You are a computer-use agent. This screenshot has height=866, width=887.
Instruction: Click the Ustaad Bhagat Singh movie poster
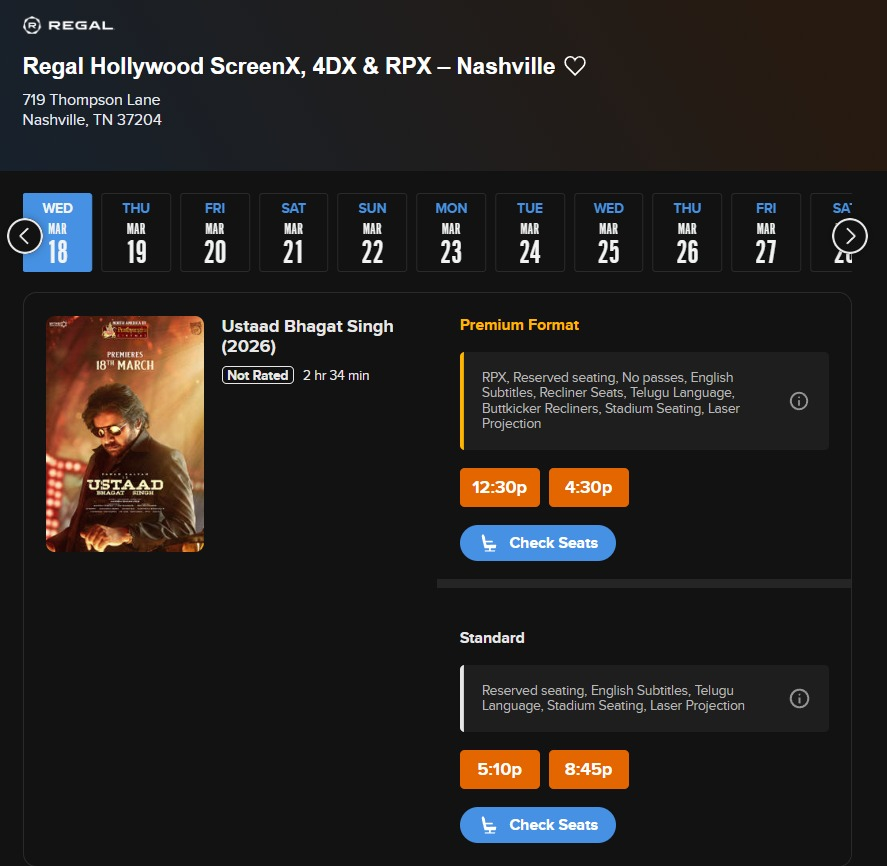(124, 434)
